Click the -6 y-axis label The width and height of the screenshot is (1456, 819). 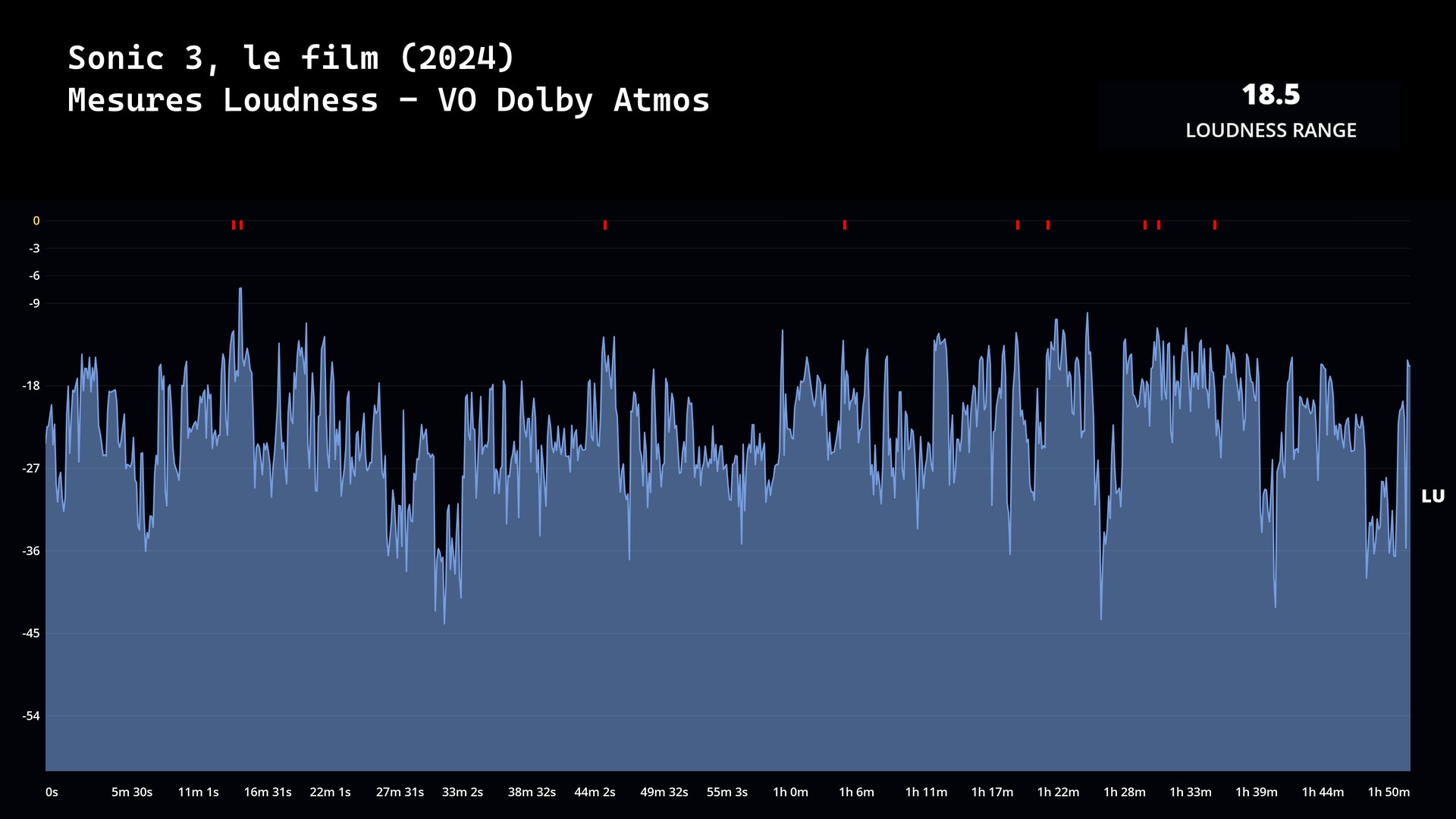pos(34,275)
